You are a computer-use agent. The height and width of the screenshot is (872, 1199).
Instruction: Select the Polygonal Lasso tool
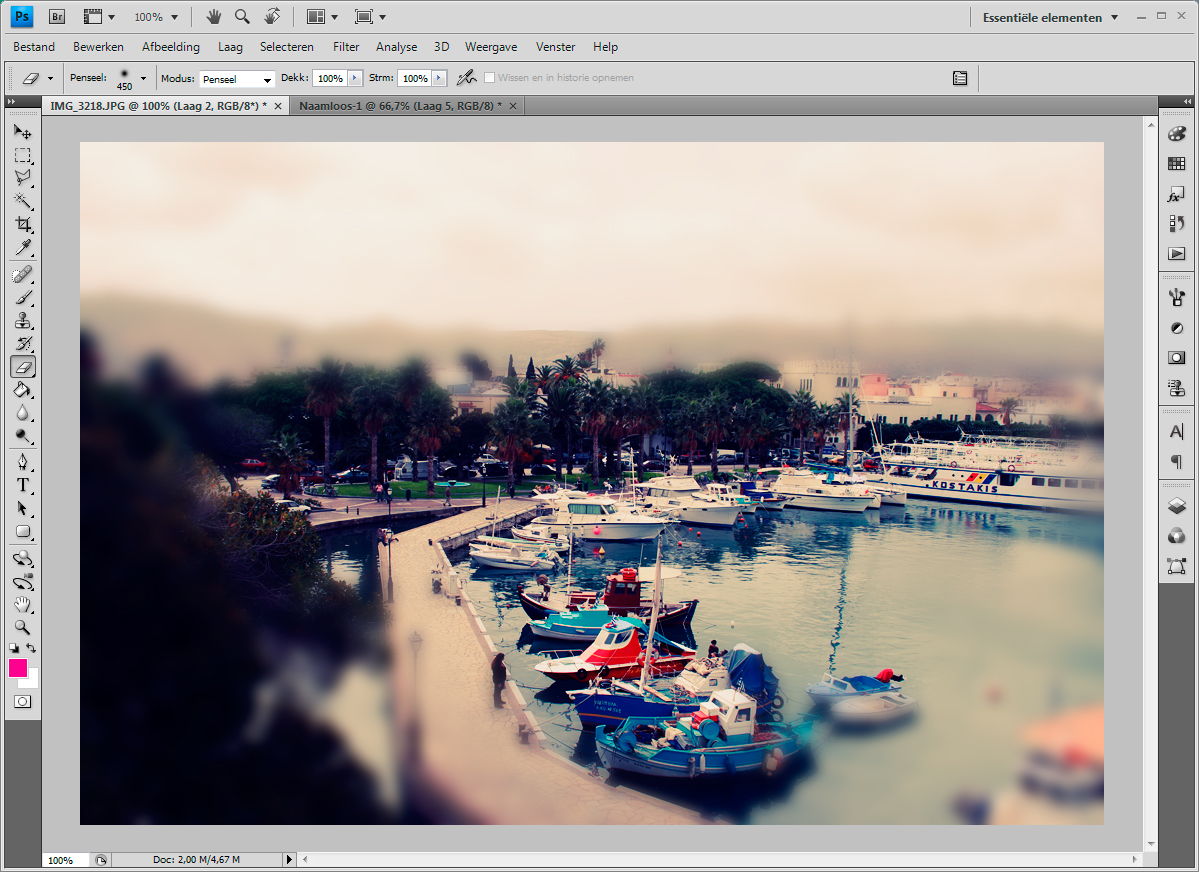pos(23,178)
